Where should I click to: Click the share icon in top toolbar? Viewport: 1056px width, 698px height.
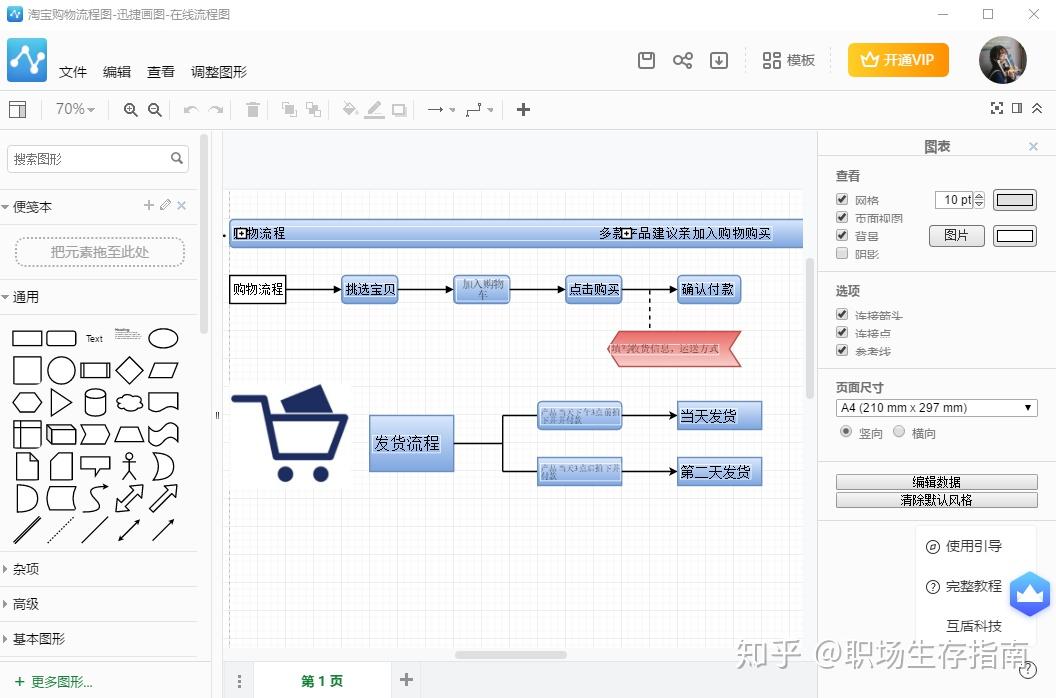[x=682, y=61]
